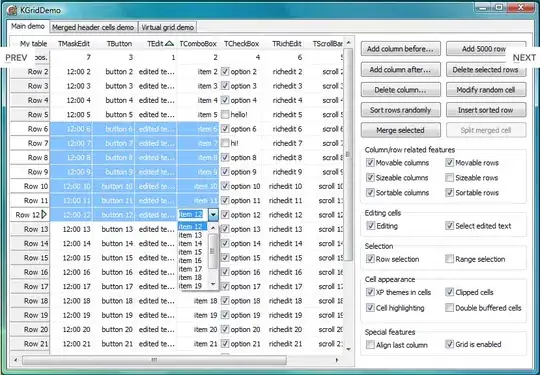Click the Add 5000 rows button

[486, 49]
